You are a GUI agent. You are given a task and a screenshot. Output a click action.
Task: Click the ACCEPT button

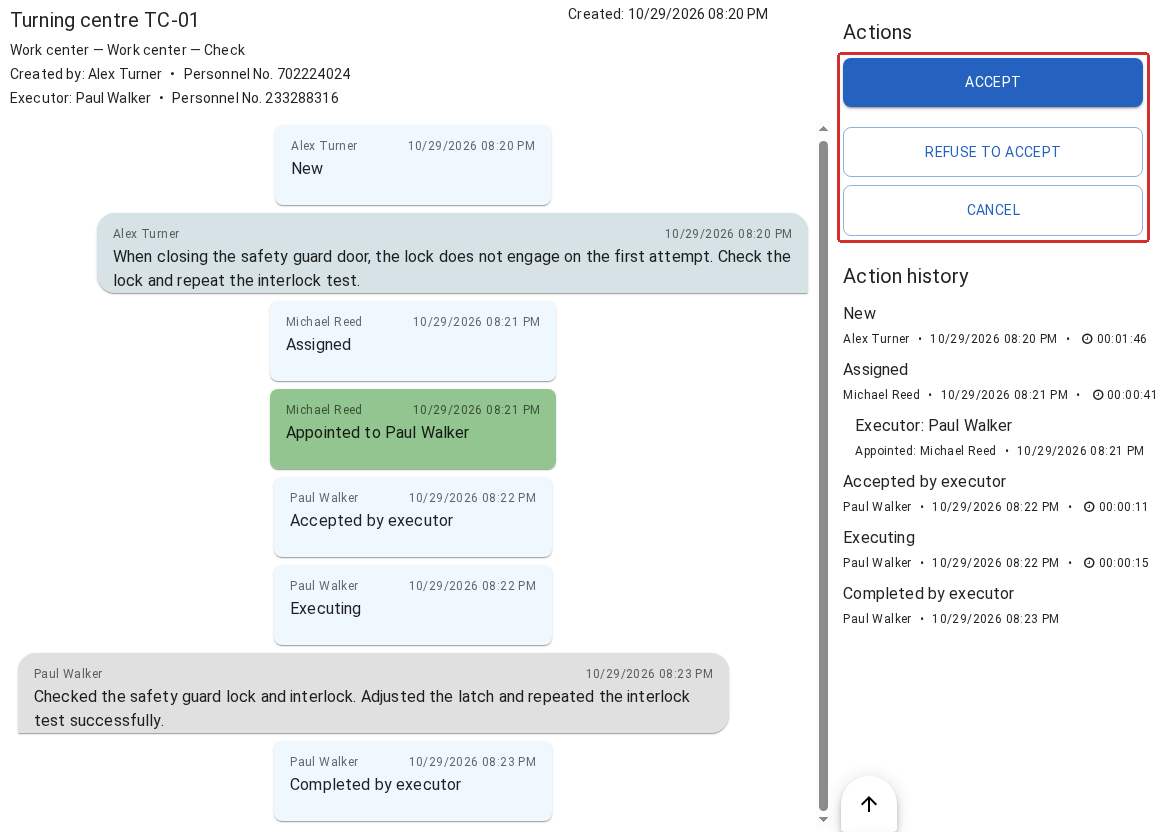[x=992, y=82]
